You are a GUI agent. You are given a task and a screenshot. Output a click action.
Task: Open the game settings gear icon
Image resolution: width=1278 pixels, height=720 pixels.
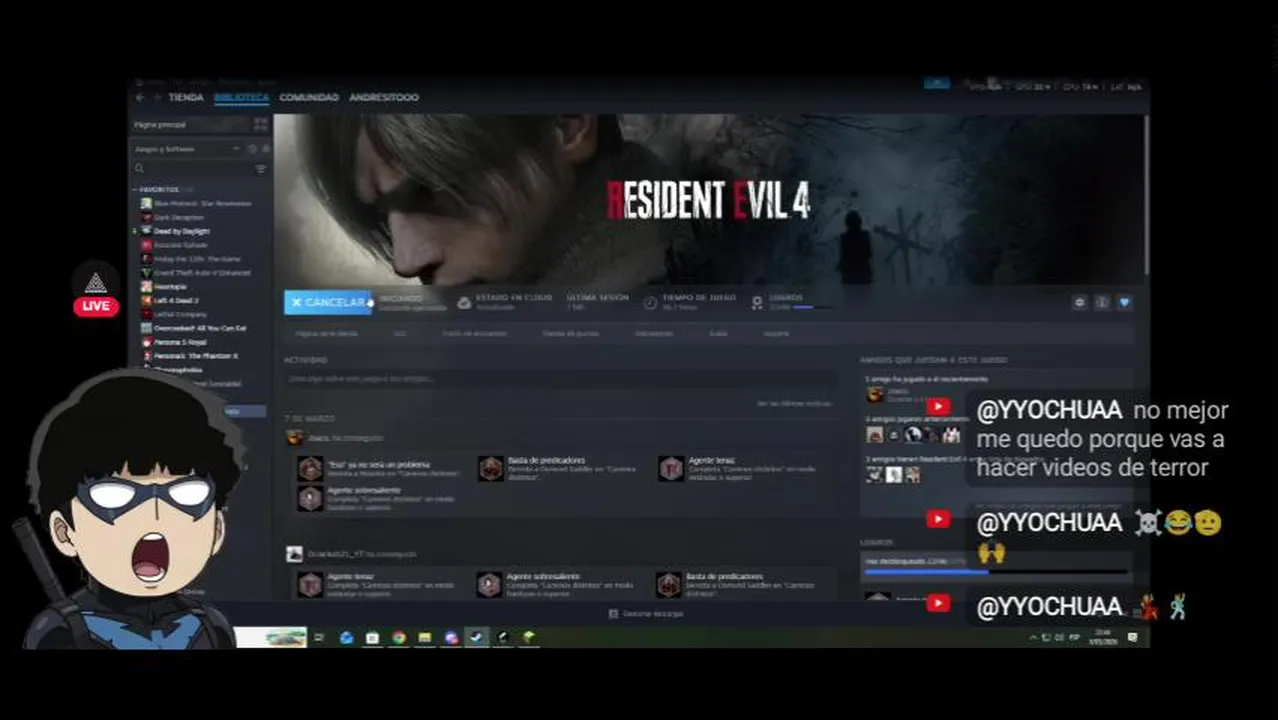[x=1079, y=302]
